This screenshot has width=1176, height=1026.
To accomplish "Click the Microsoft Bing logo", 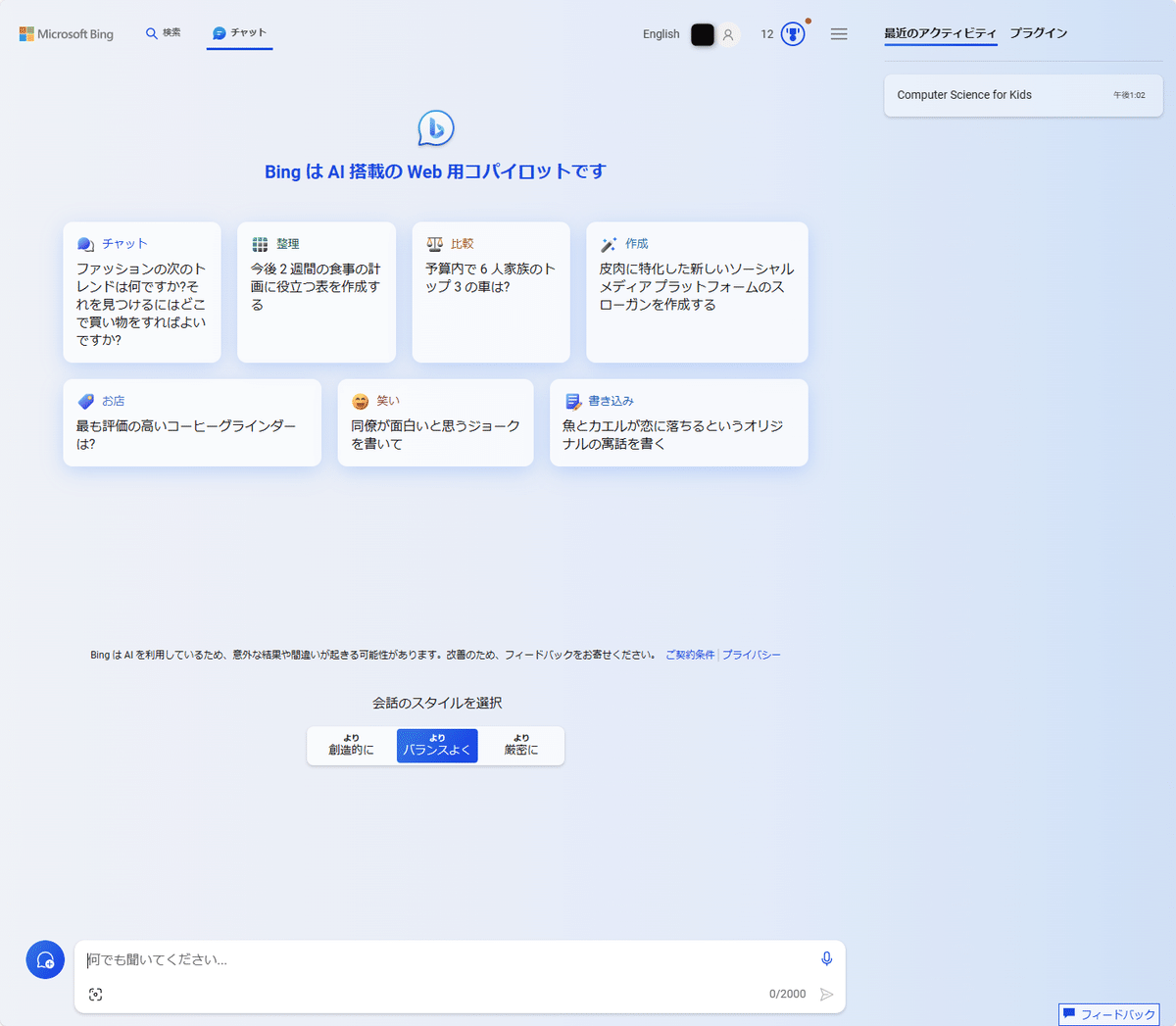I will click(67, 34).
